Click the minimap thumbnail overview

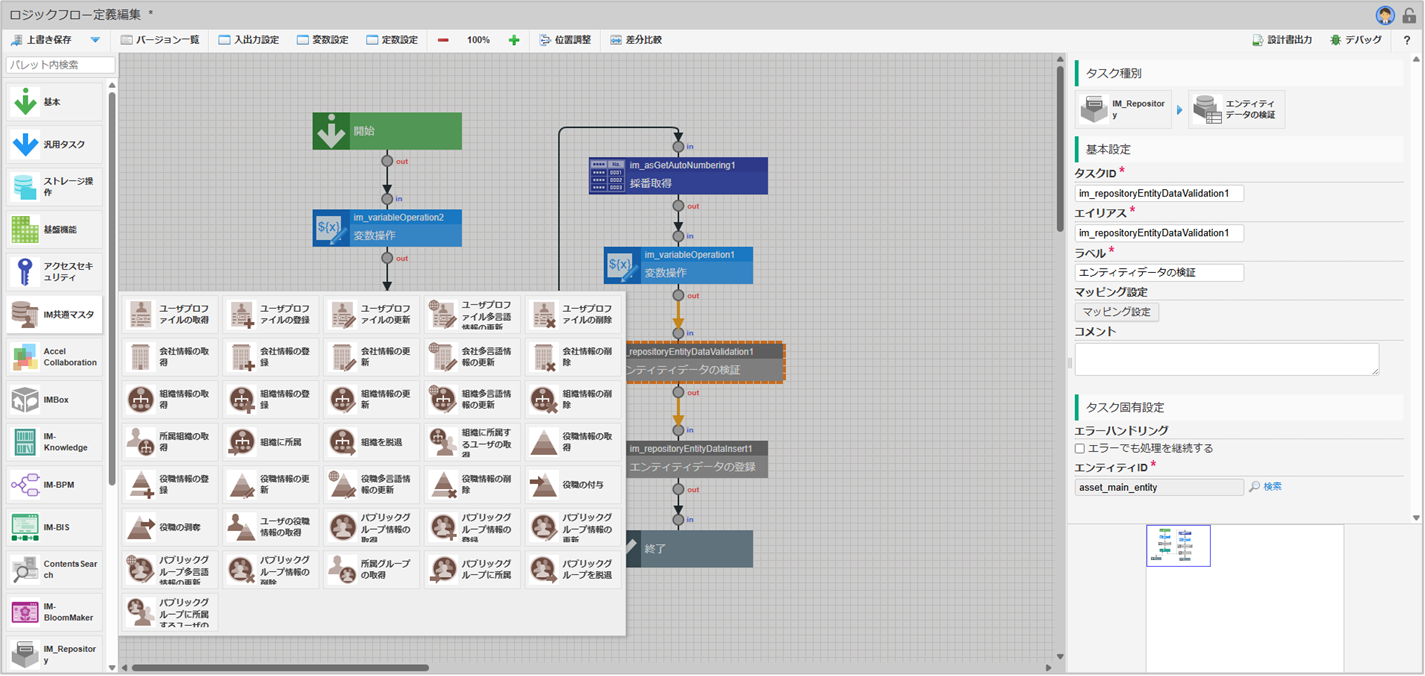(1178, 546)
